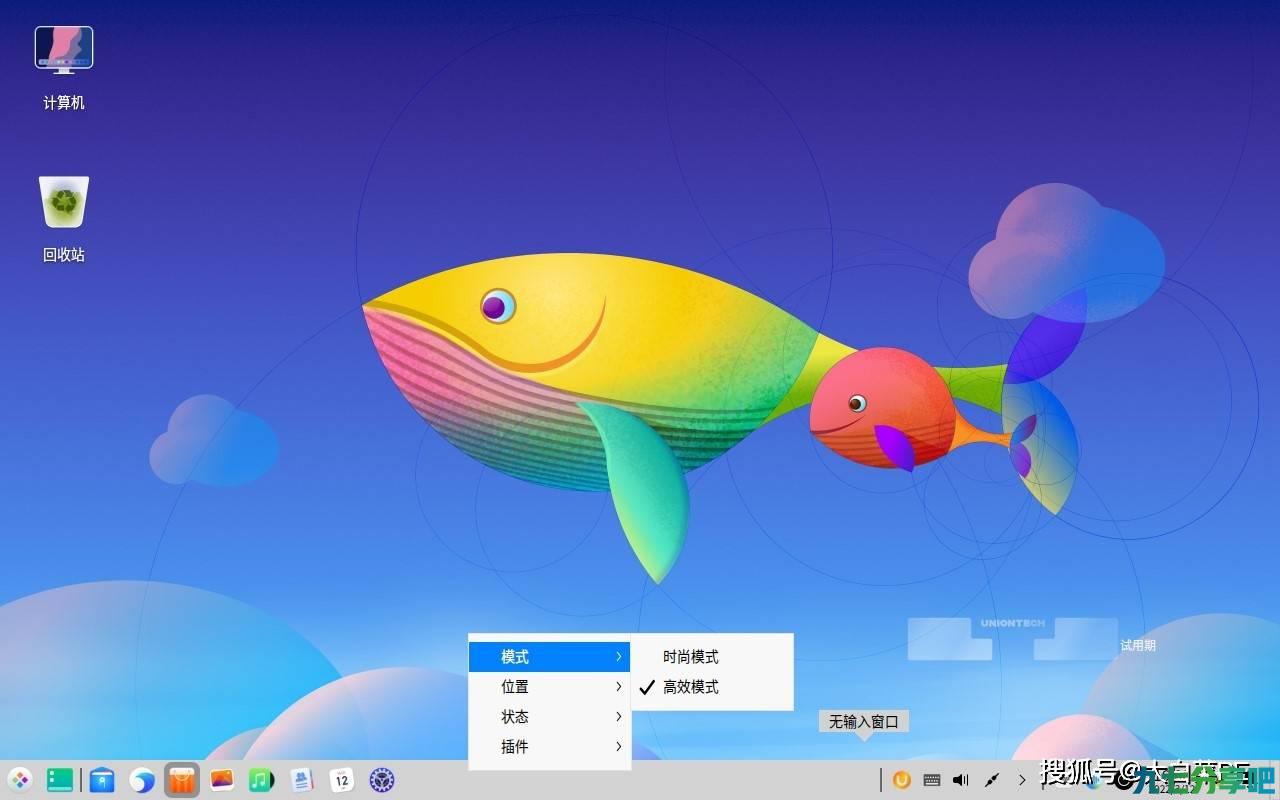Open the 模式 submenu entry
1280x800 pixels.
tap(550, 657)
